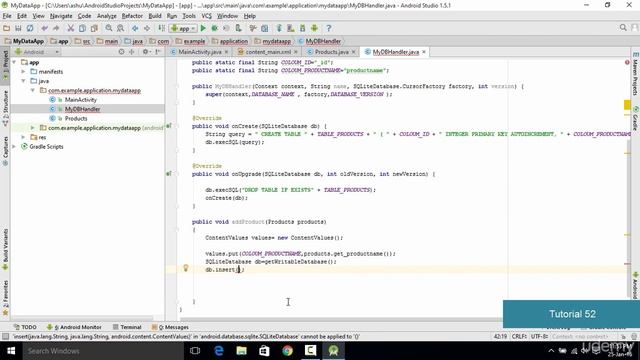Image resolution: width=640 pixels, height=360 pixels.
Task: Open the File menu
Action: (x=7, y=16)
